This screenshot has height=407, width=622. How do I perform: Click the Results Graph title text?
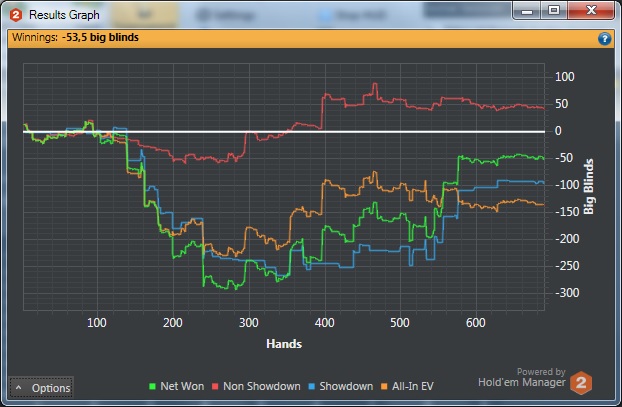click(64, 15)
